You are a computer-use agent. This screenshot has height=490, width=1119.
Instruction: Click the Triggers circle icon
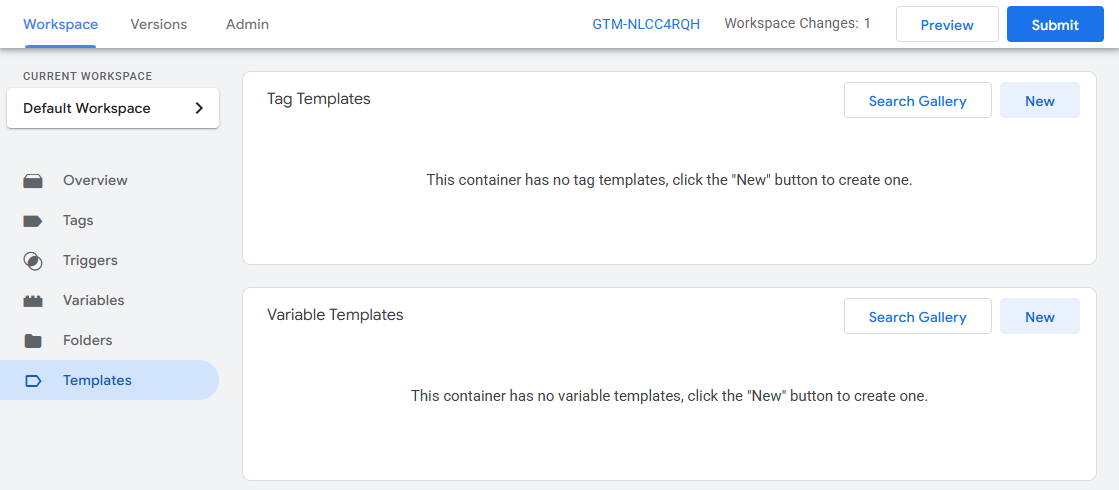[x=33, y=261]
